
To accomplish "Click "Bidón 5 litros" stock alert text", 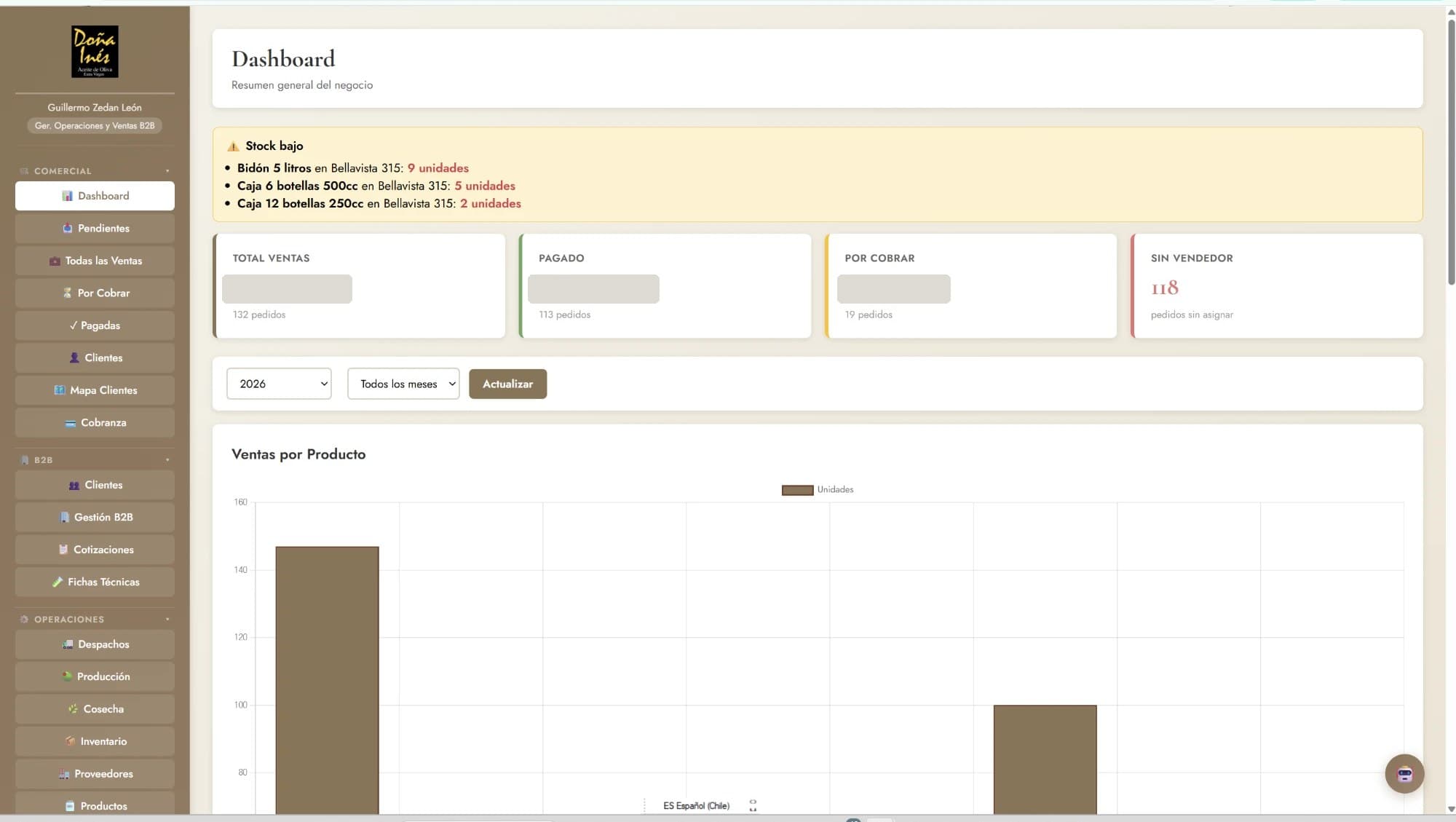I will click(x=274, y=168).
